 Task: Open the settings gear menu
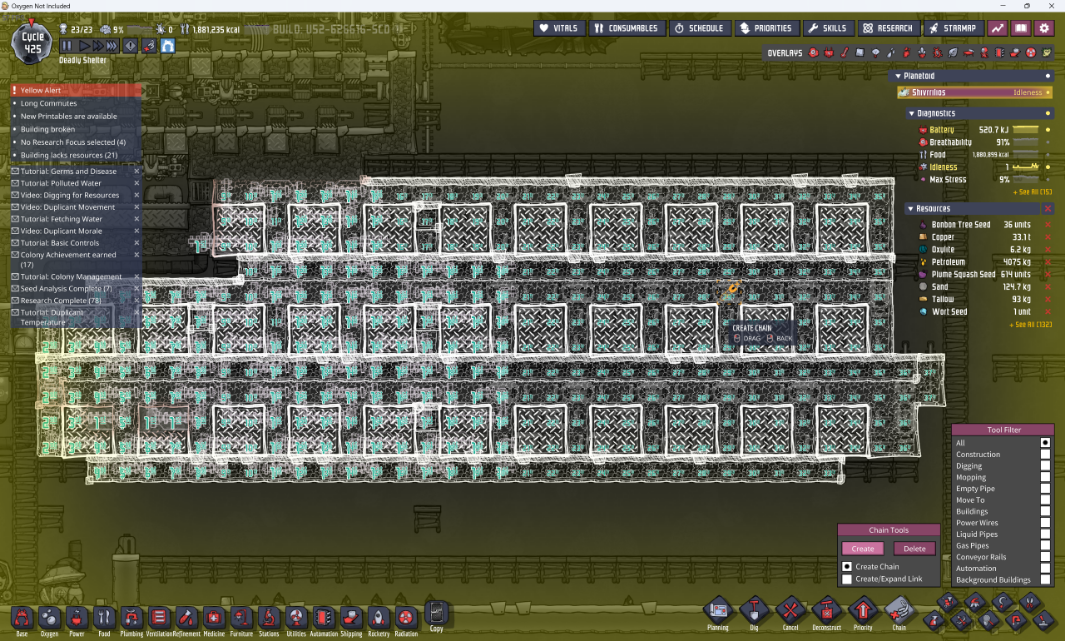(1044, 28)
